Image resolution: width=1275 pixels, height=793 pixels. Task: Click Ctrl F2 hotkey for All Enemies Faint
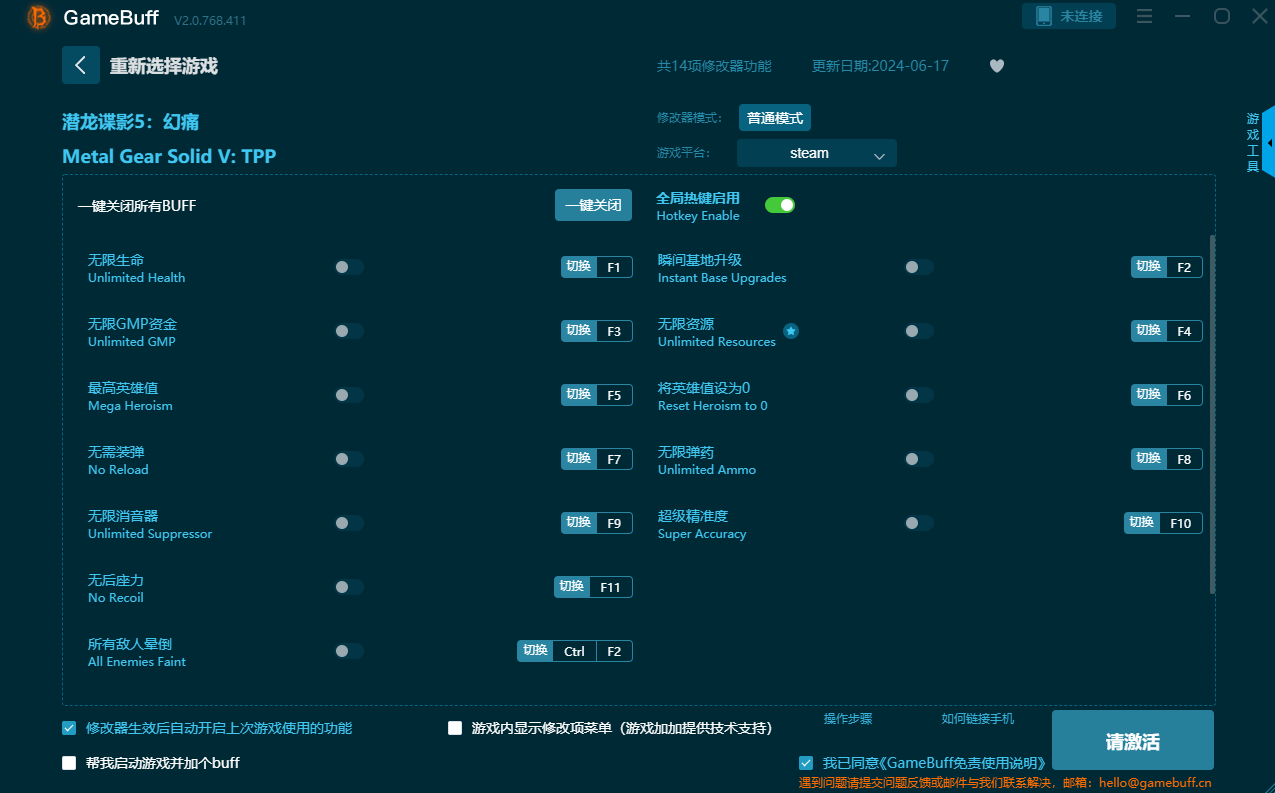(575, 651)
